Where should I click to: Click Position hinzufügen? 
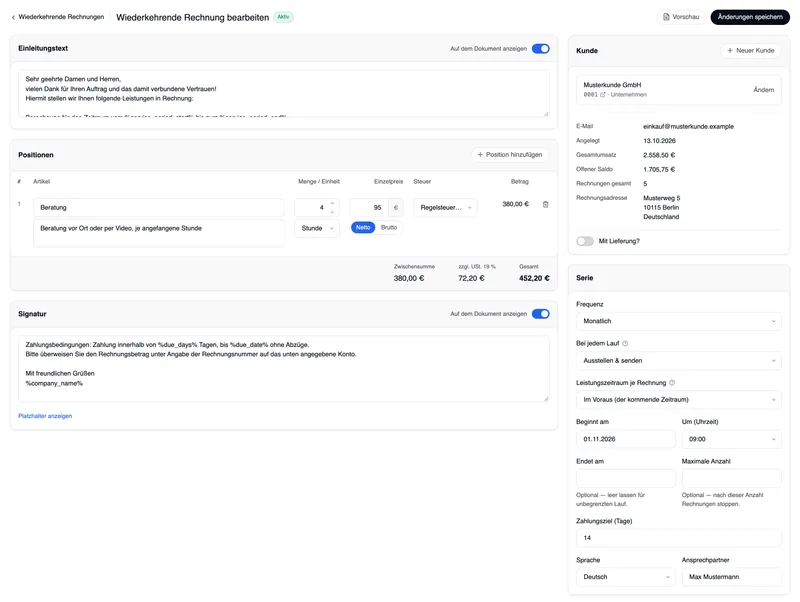(510, 155)
